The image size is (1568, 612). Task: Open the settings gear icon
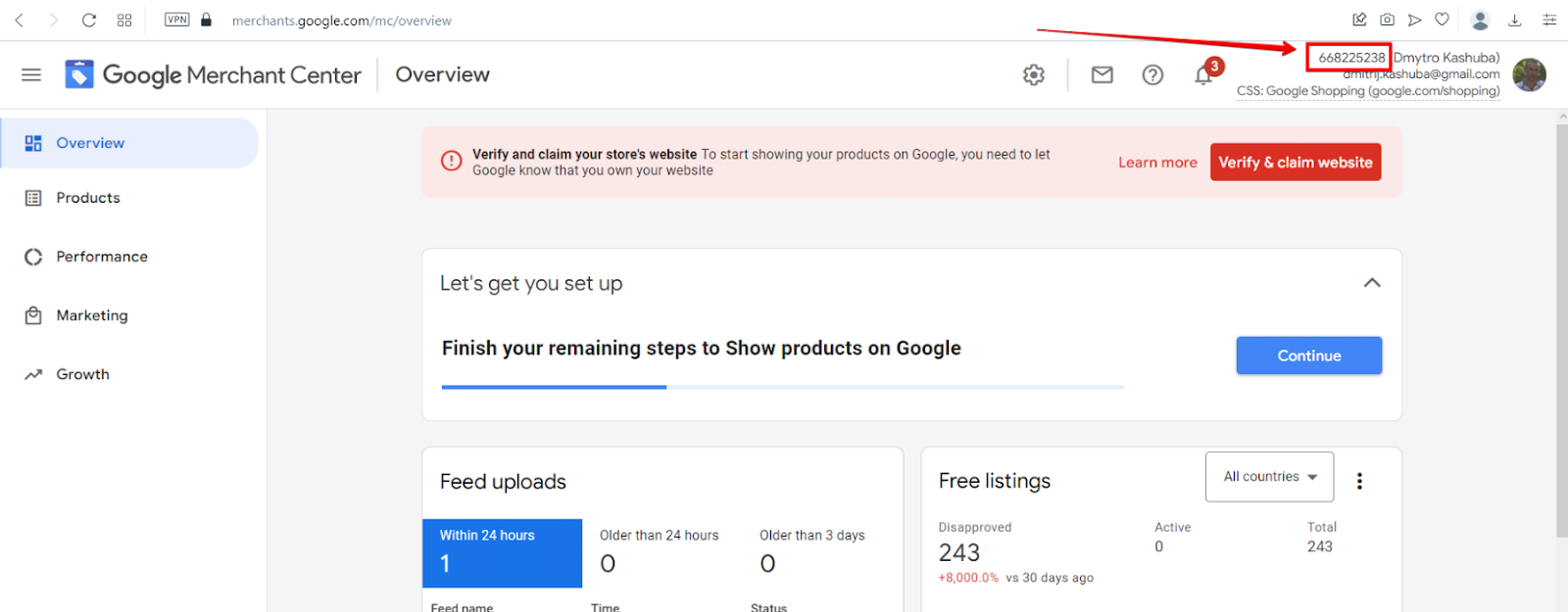(x=1034, y=74)
